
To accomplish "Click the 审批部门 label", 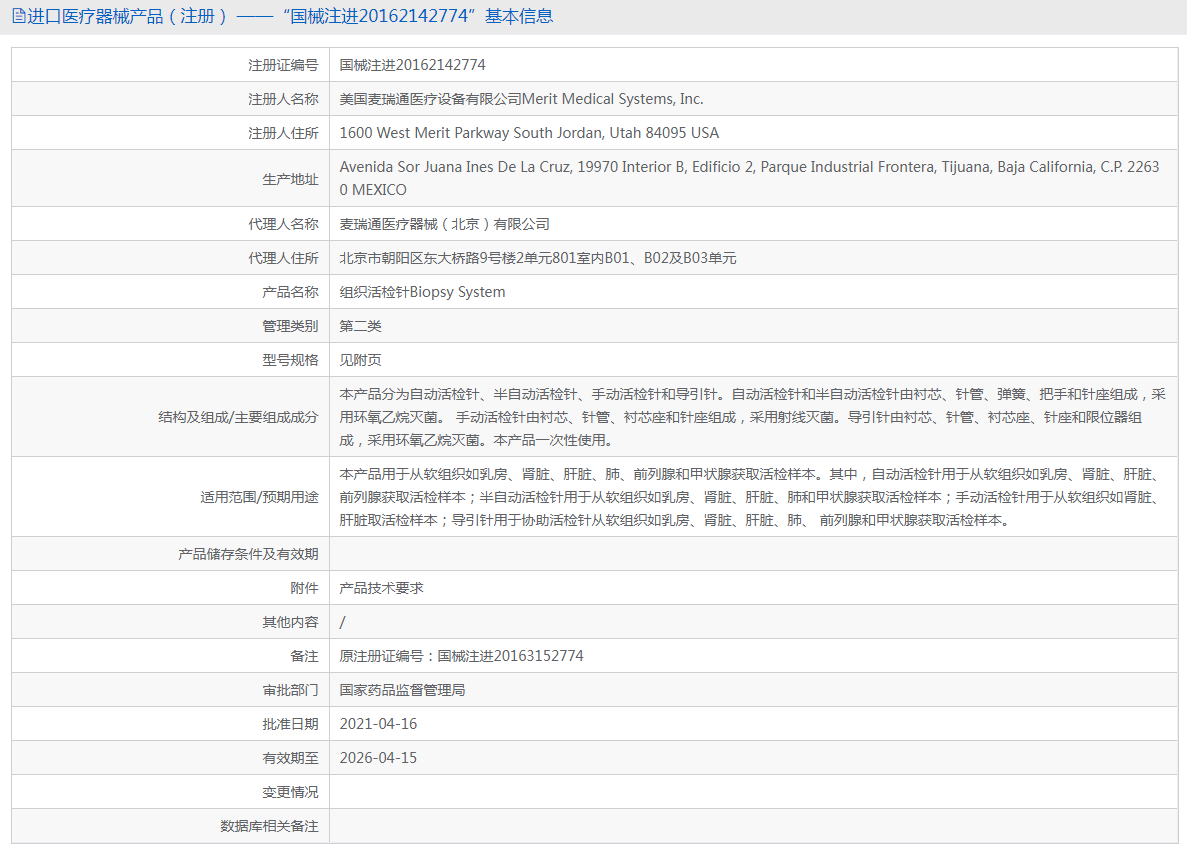I will (x=290, y=691).
